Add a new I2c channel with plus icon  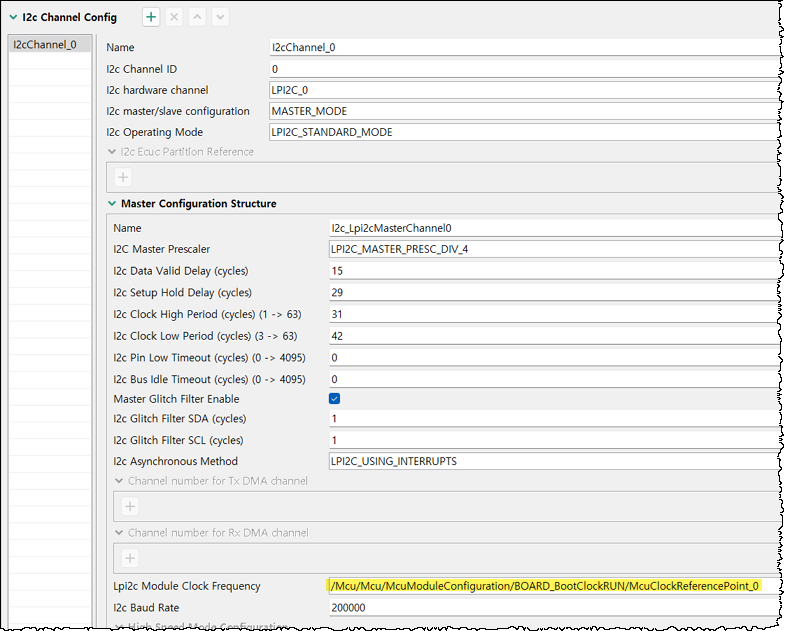pos(151,17)
